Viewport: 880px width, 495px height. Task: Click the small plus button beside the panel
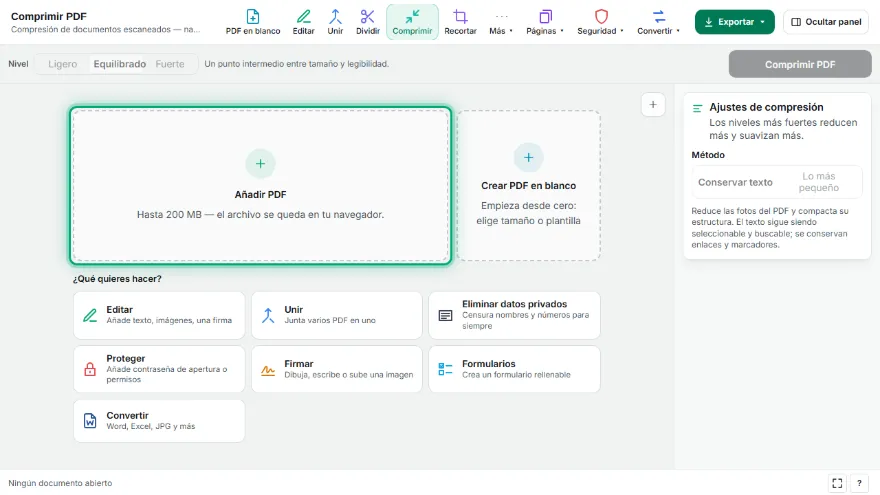point(653,104)
